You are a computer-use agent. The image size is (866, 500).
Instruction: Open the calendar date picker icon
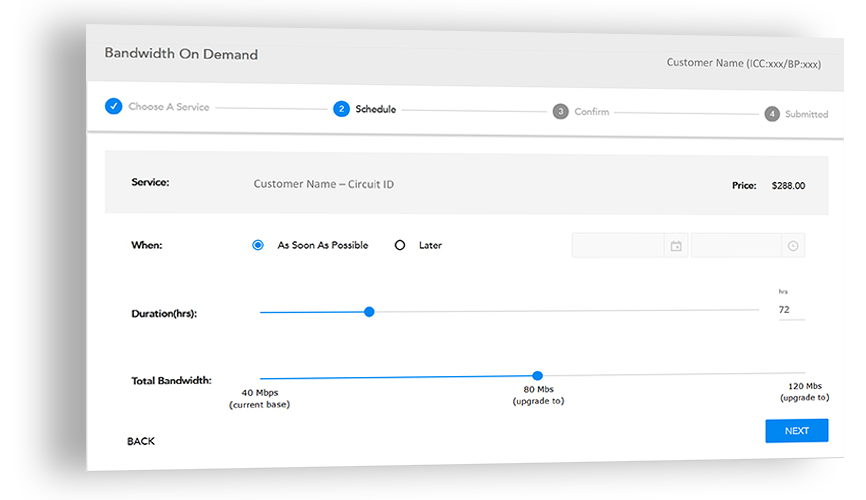coord(676,246)
